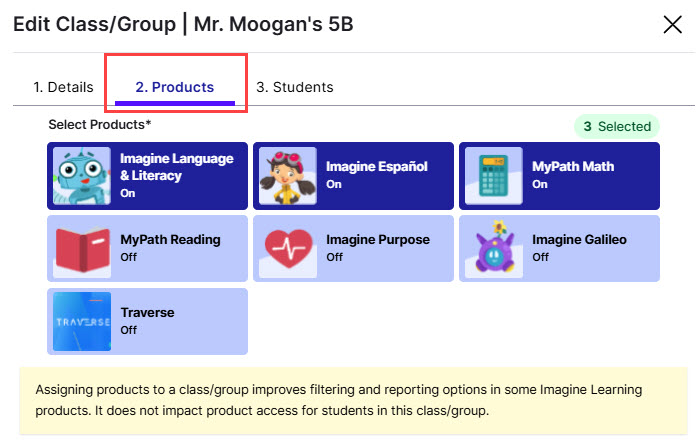The image size is (699, 442).
Task: Turn on MyPath Reading product
Action: (x=148, y=249)
